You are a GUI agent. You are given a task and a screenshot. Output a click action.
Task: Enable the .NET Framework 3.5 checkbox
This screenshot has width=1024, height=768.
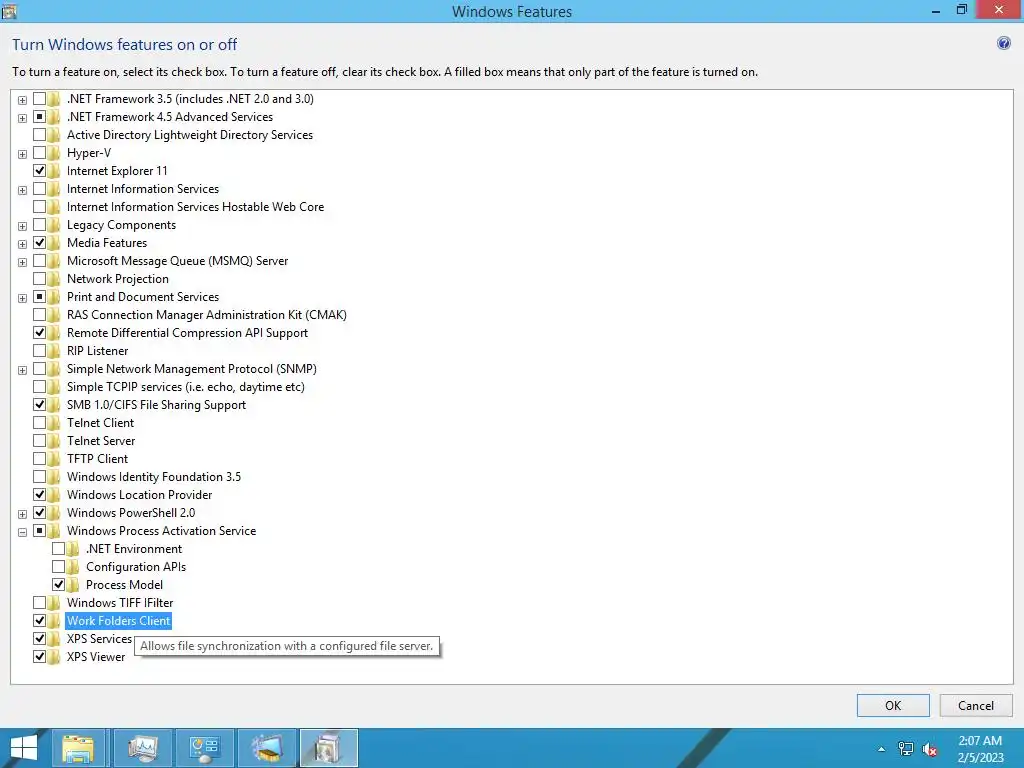pyautogui.click(x=39, y=99)
